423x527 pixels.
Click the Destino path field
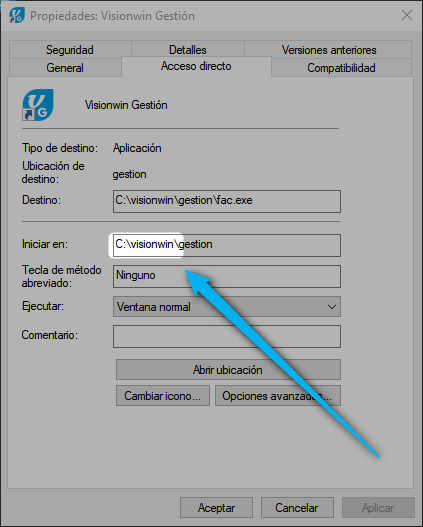227,201
